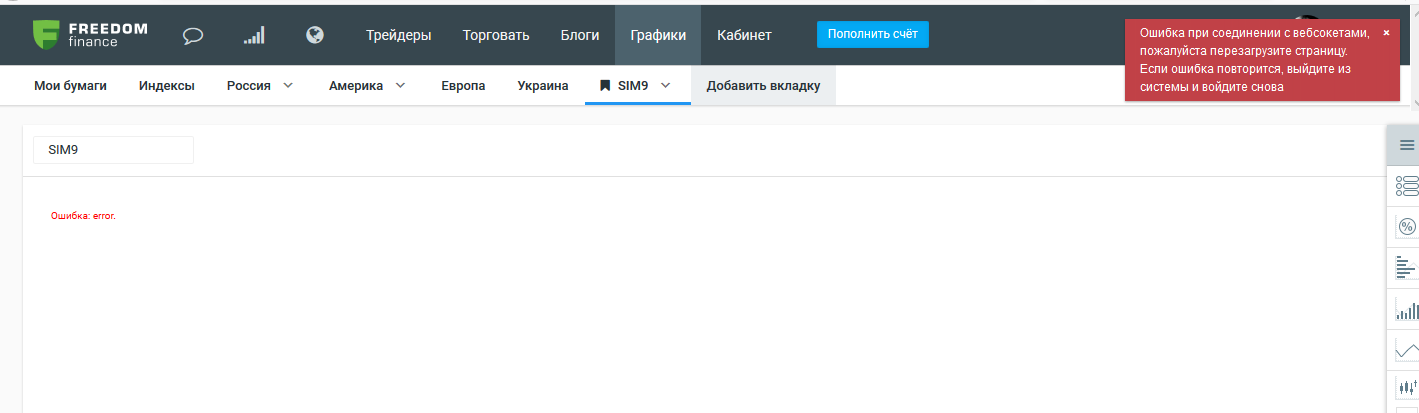Viewport: 1419px width, 413px height.
Task: Open the Блоги menu
Action: tap(580, 35)
